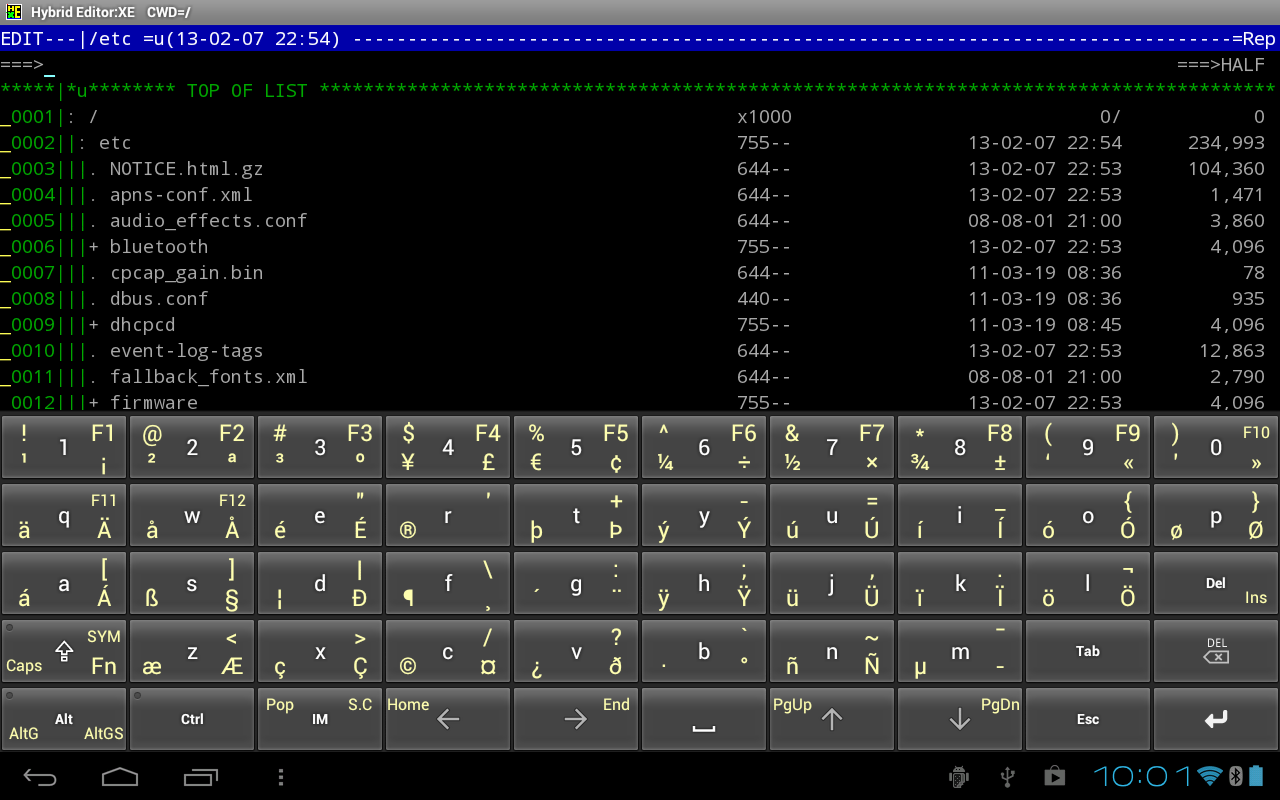Select the event-log-tags file row
This screenshot has width=1280, height=800.
[x=640, y=351]
